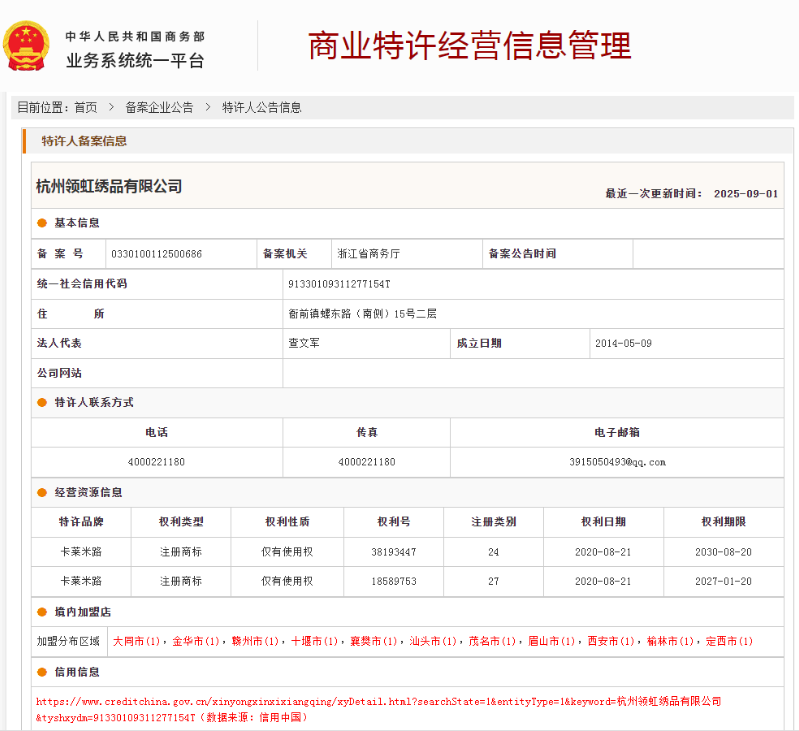
Task: Click the 商业特许经营信息管理 page title
Action: click(470, 45)
